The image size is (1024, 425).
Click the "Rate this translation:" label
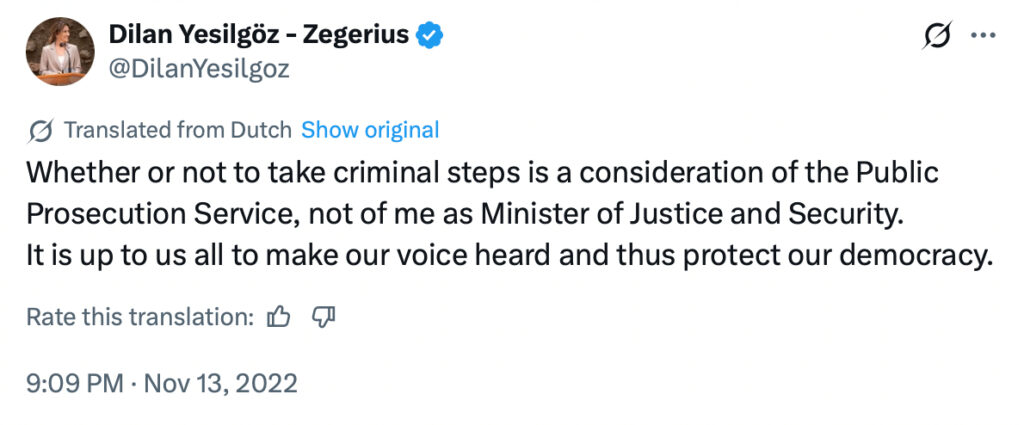point(139,317)
